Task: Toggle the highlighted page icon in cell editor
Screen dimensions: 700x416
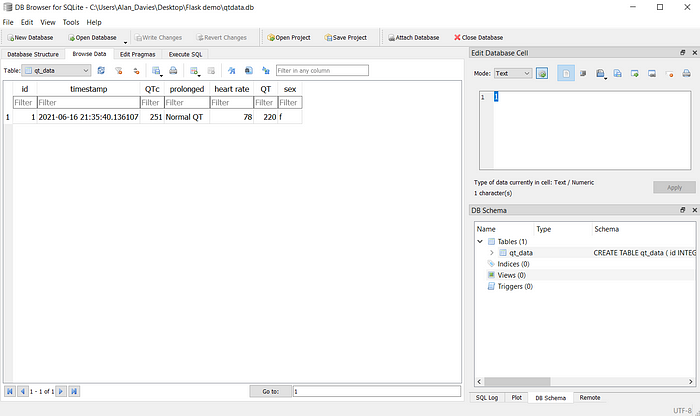Action: pyautogui.click(x=566, y=73)
